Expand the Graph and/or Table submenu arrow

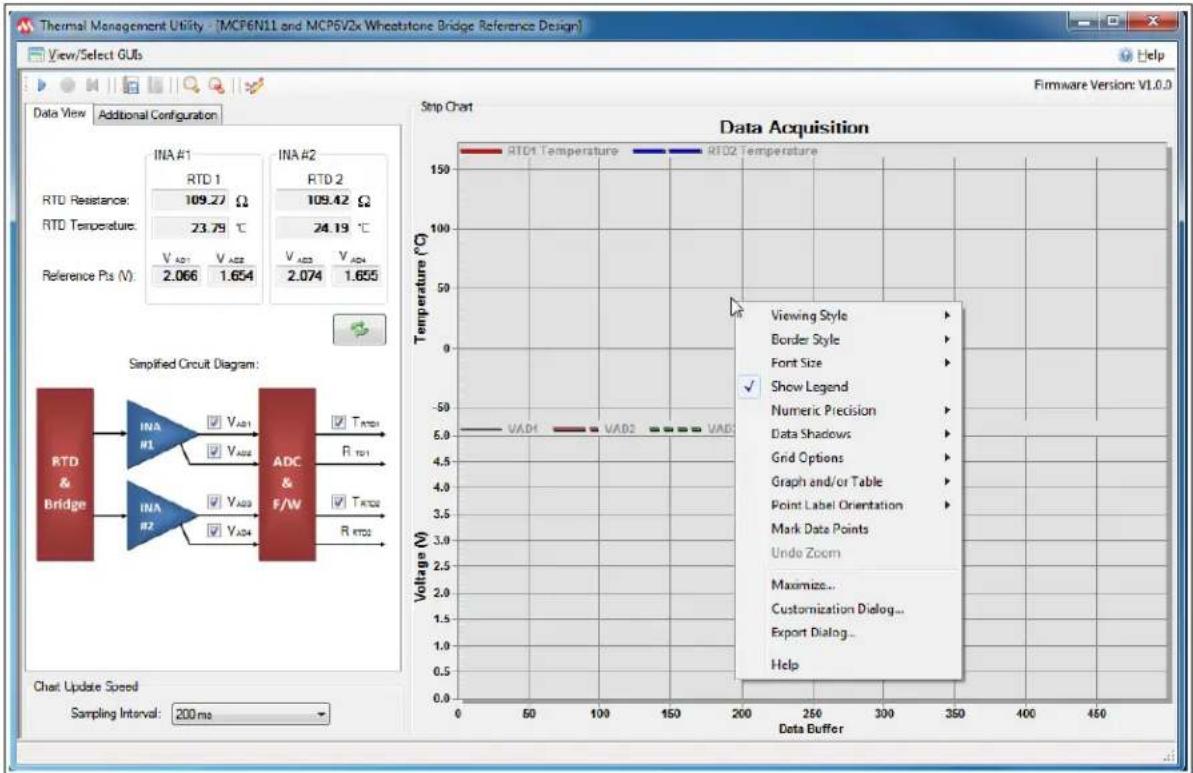[947, 481]
